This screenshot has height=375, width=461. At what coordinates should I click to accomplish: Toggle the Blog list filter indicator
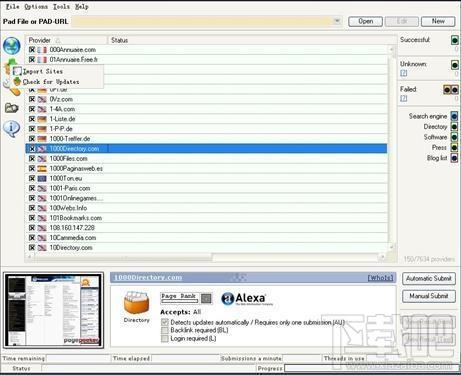pyautogui.click(x=454, y=158)
